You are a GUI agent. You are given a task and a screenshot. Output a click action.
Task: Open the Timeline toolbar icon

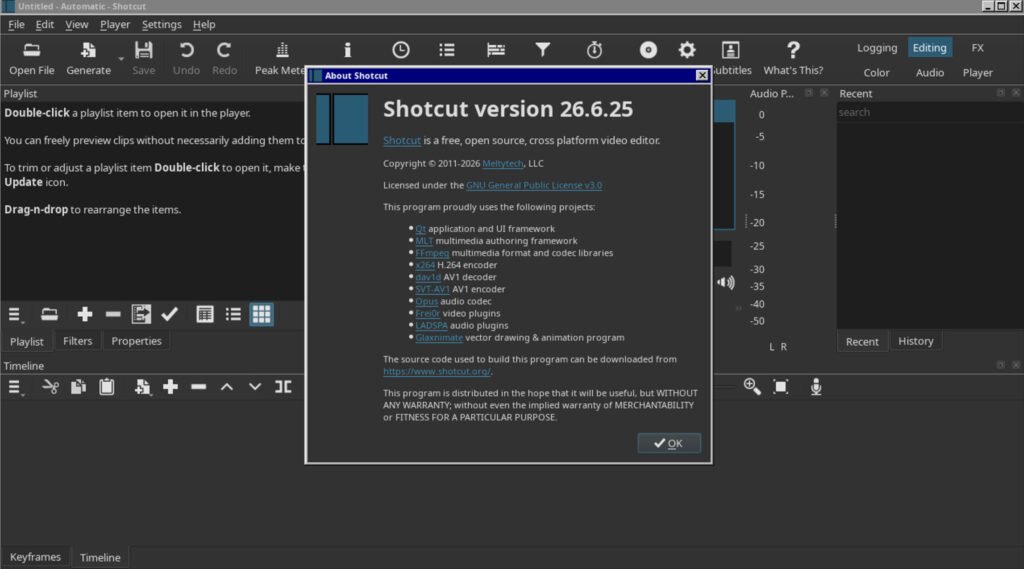coord(496,50)
